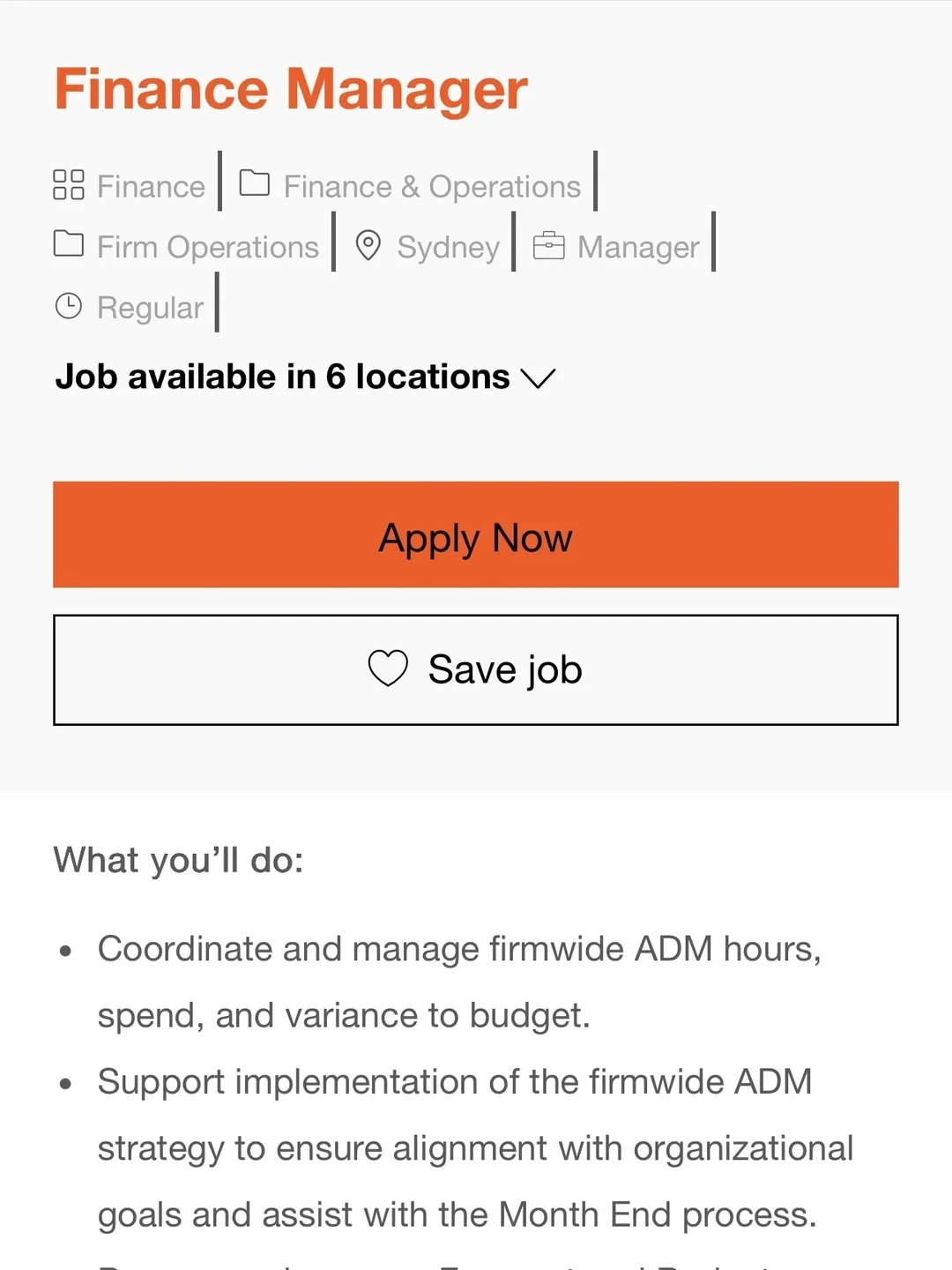
Task: Click the "What you'll do:" heading
Action: tap(178, 860)
